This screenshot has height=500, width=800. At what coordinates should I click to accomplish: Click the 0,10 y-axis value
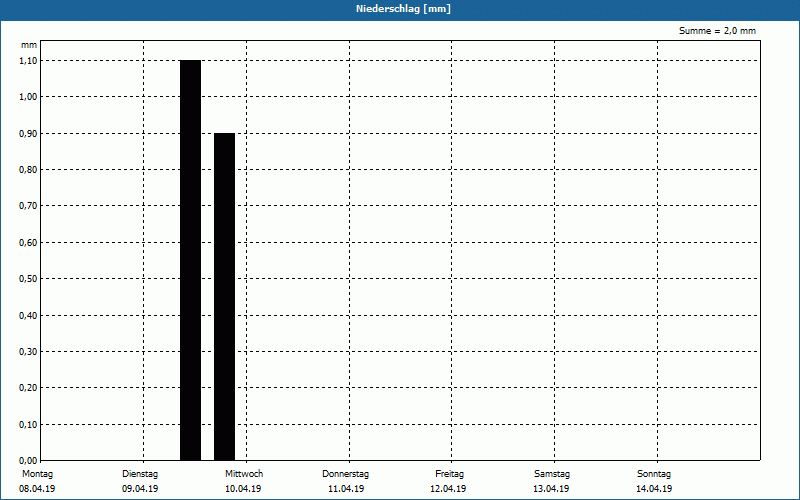pyautogui.click(x=28, y=425)
